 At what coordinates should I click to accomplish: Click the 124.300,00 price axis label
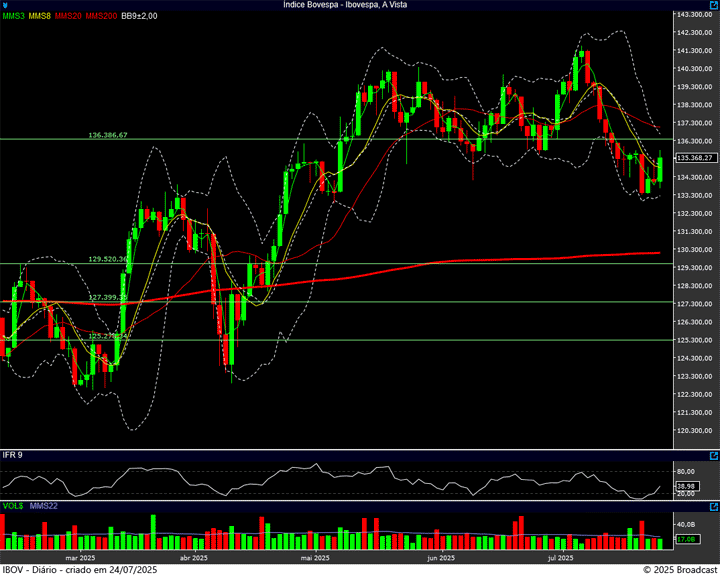point(695,358)
